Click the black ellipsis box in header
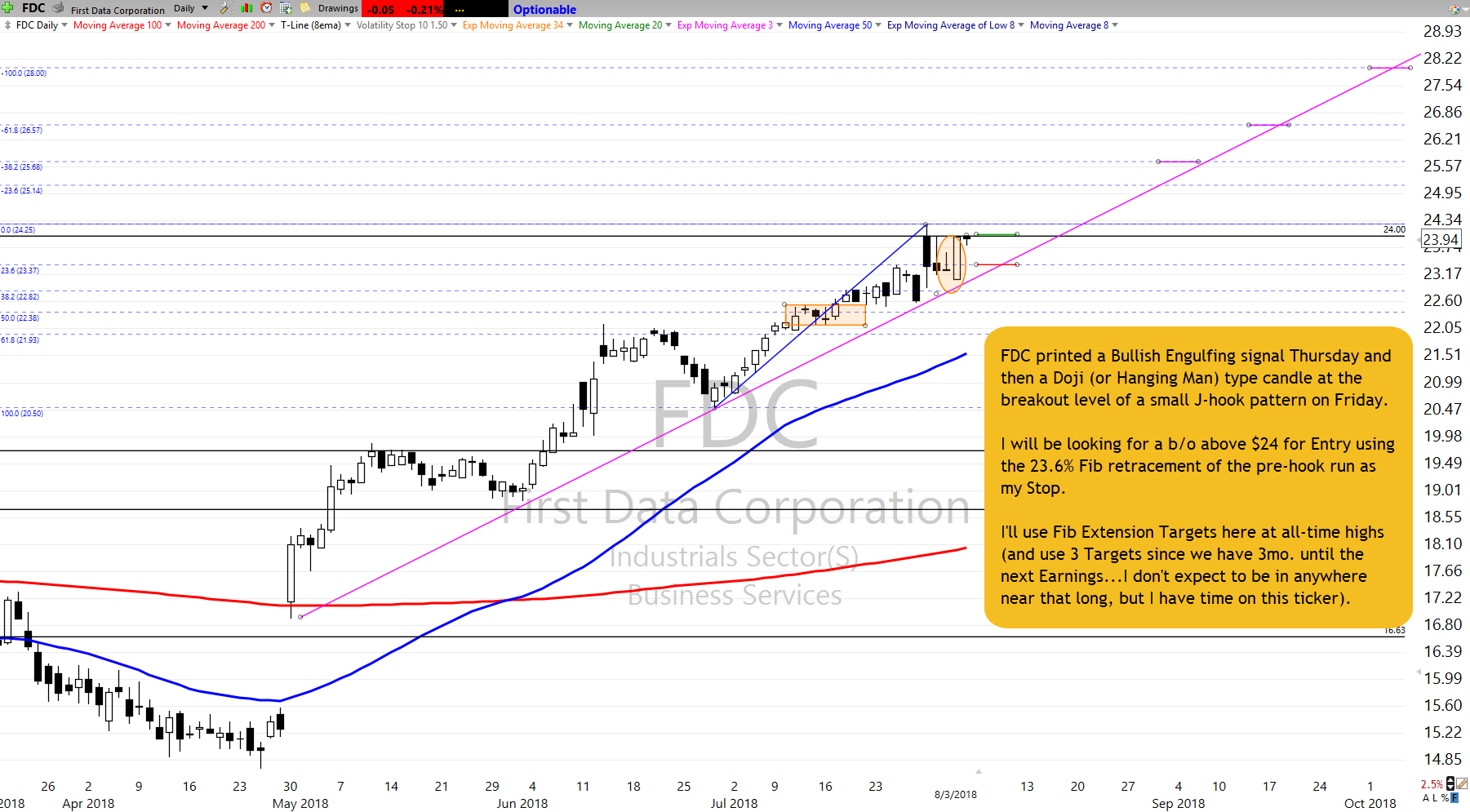1470x812 pixels. coord(476,9)
